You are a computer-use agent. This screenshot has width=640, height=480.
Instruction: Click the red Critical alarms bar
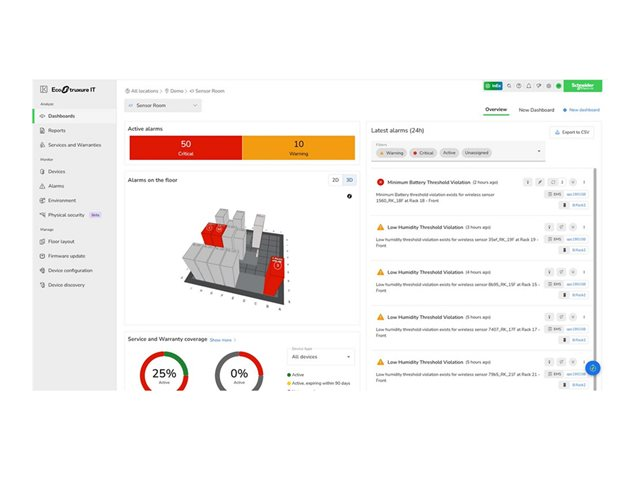click(x=185, y=148)
